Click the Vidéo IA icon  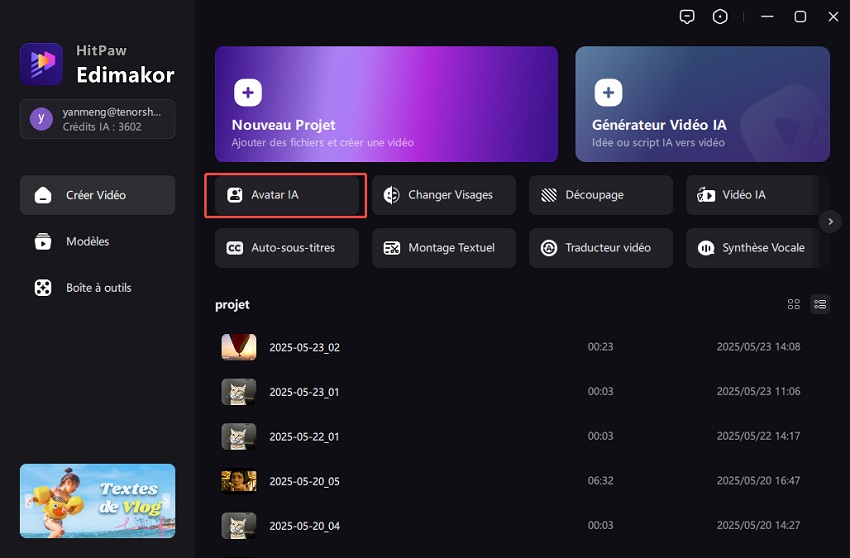tap(706, 195)
